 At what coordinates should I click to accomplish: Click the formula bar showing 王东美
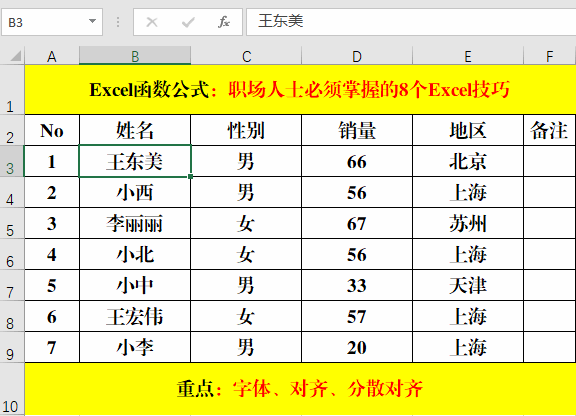point(411,22)
